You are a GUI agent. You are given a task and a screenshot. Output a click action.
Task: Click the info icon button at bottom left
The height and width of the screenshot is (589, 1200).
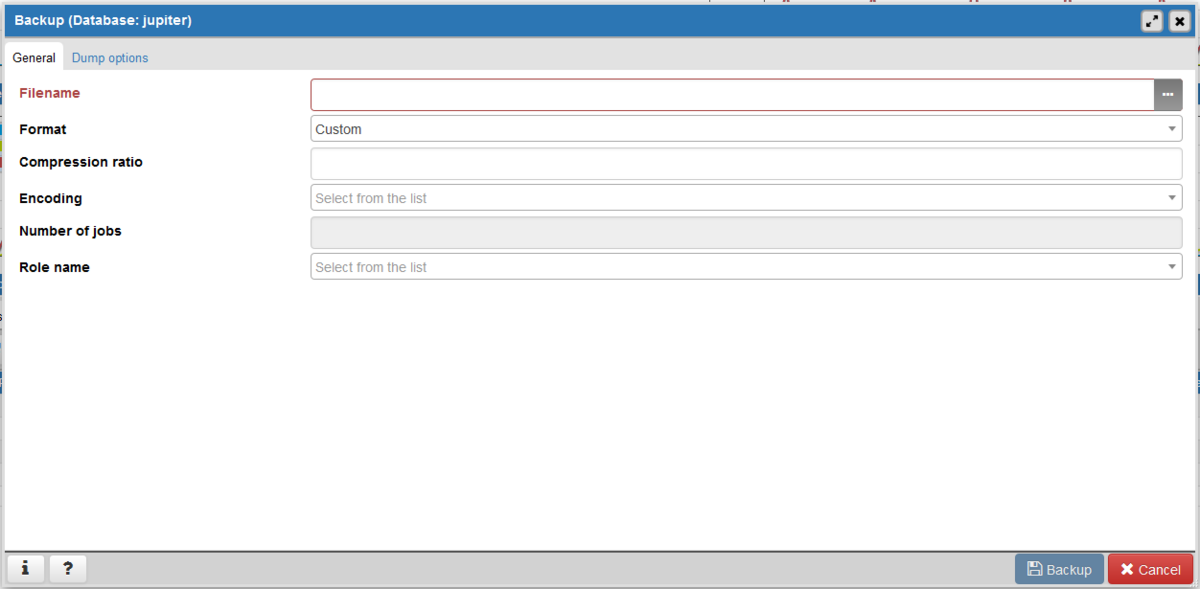[x=25, y=569]
